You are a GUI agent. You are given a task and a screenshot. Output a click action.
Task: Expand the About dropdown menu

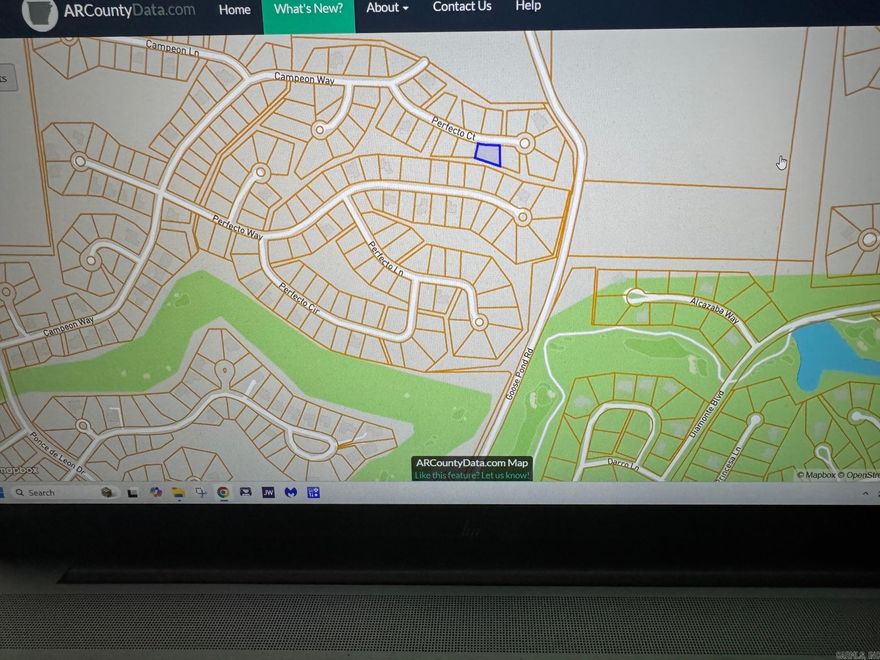[387, 8]
